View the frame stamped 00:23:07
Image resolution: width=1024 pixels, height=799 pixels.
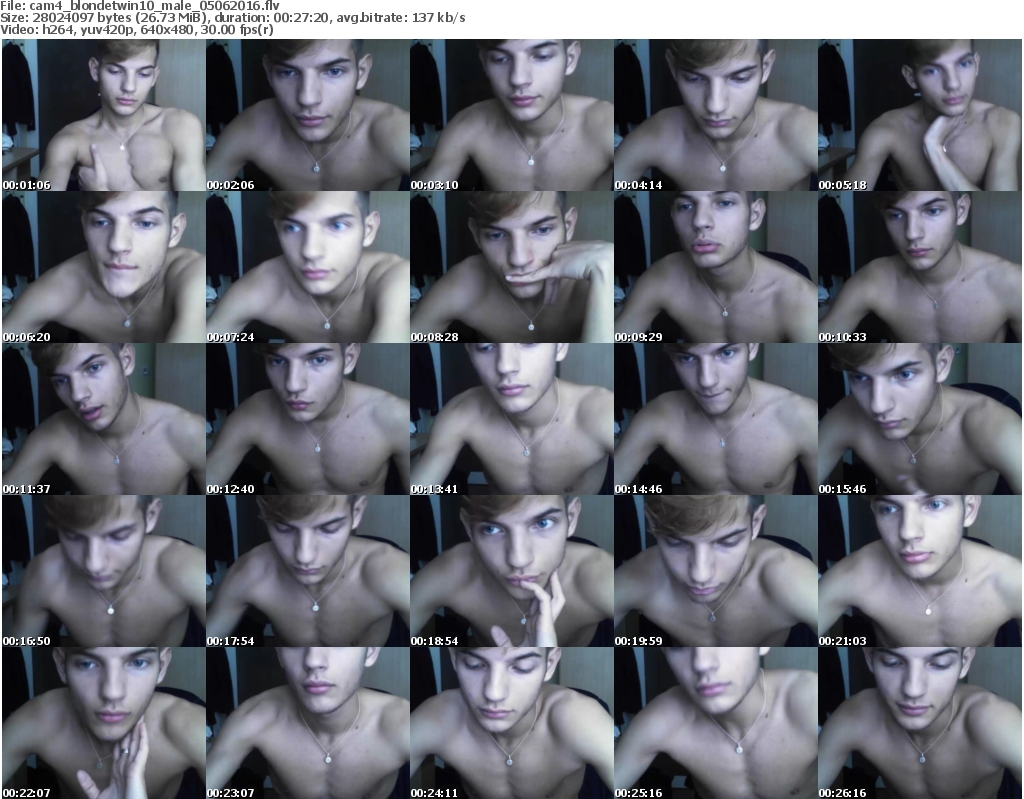pyautogui.click(x=308, y=723)
